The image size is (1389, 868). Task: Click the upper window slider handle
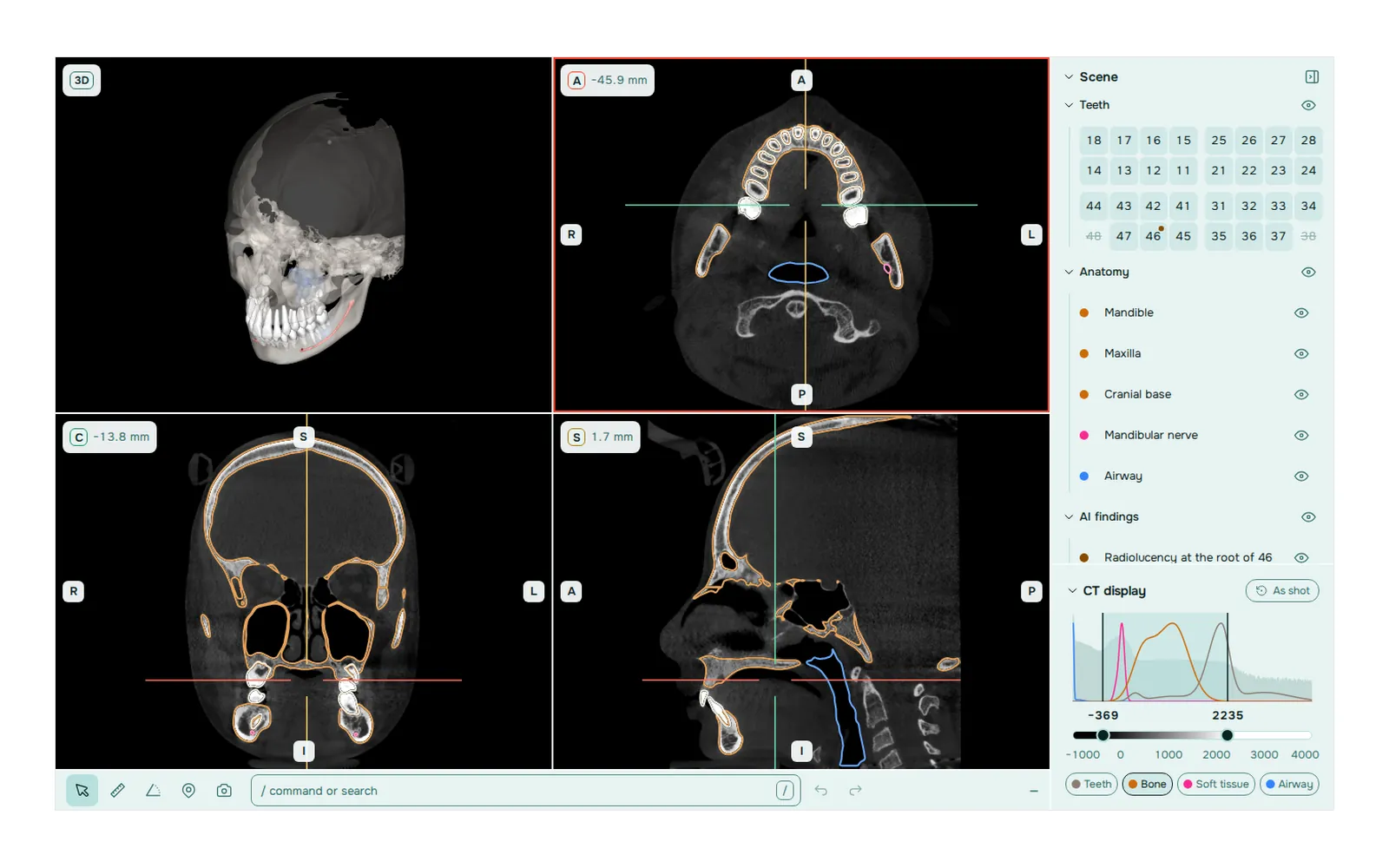1228,736
